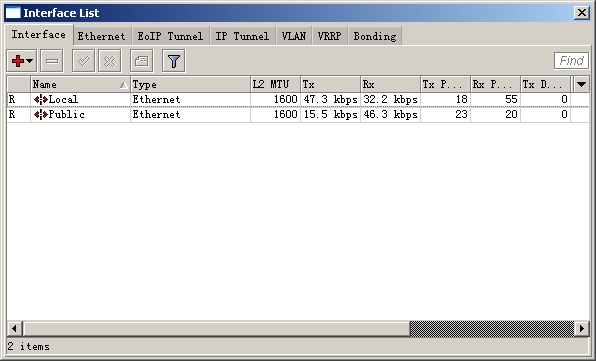
Task: Open the VRRP tab
Action: [x=330, y=36]
